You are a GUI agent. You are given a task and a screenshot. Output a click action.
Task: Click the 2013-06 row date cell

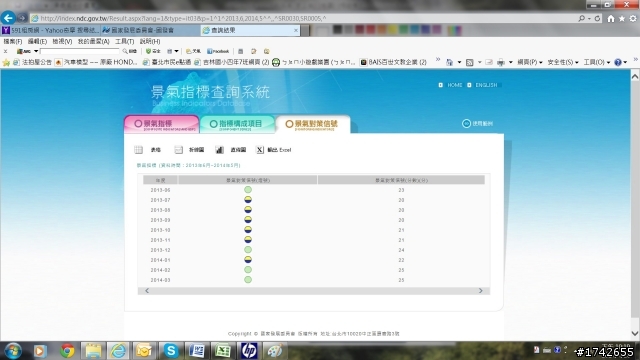160,190
